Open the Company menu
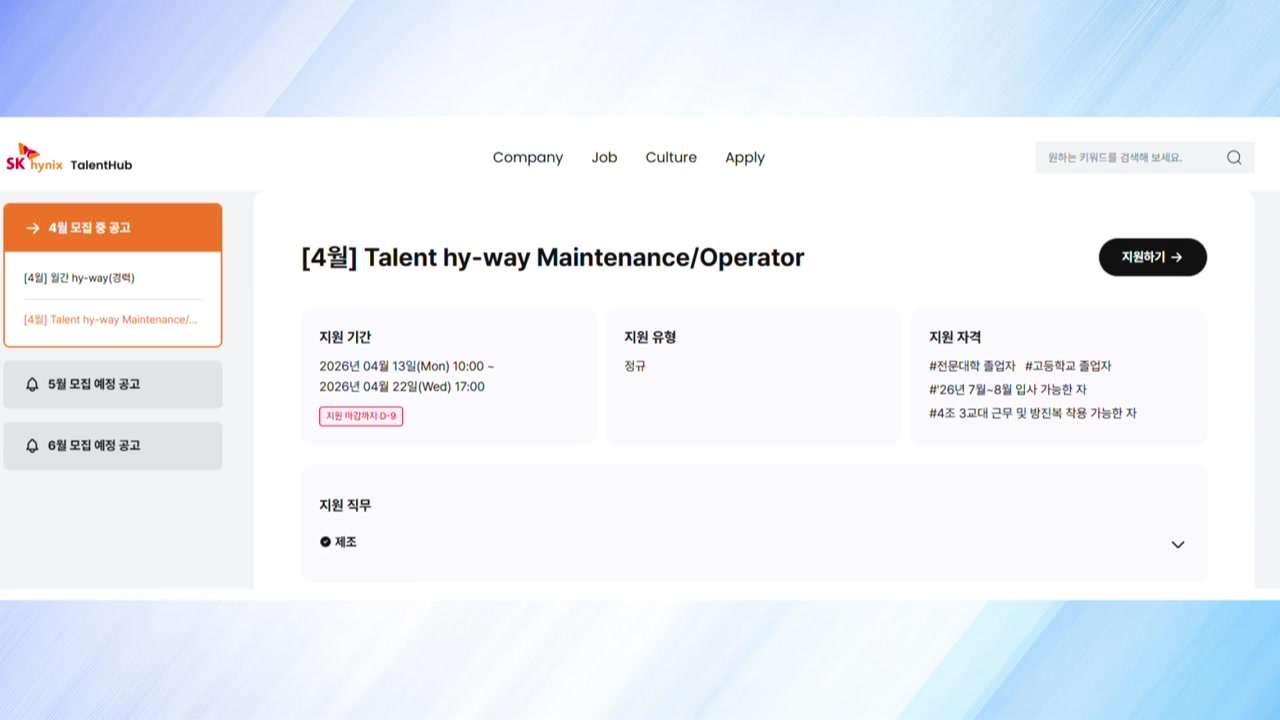This screenshot has height=720, width=1280. [x=527, y=157]
